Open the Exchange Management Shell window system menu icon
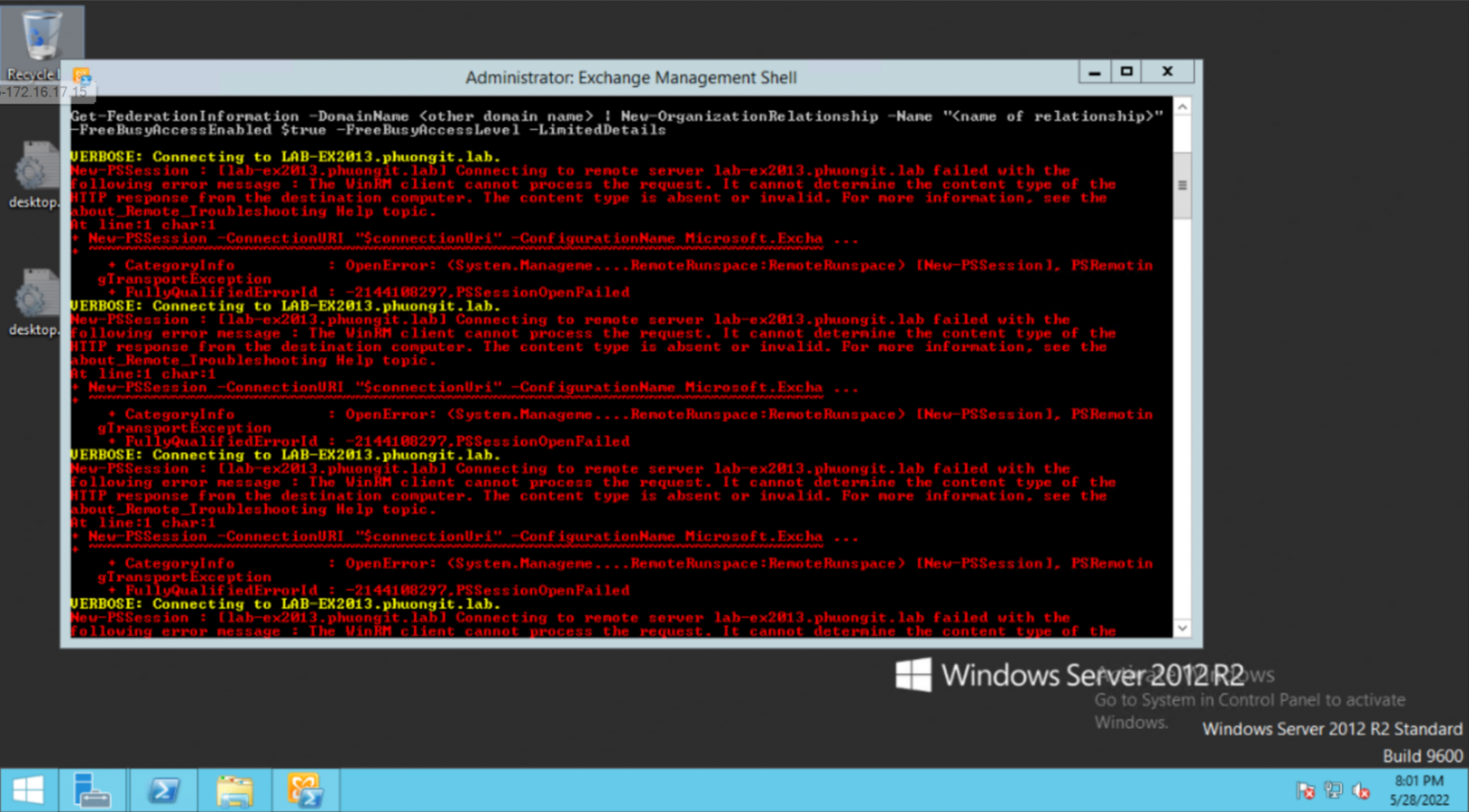Image resolution: width=1469 pixels, height=812 pixels. click(x=81, y=77)
